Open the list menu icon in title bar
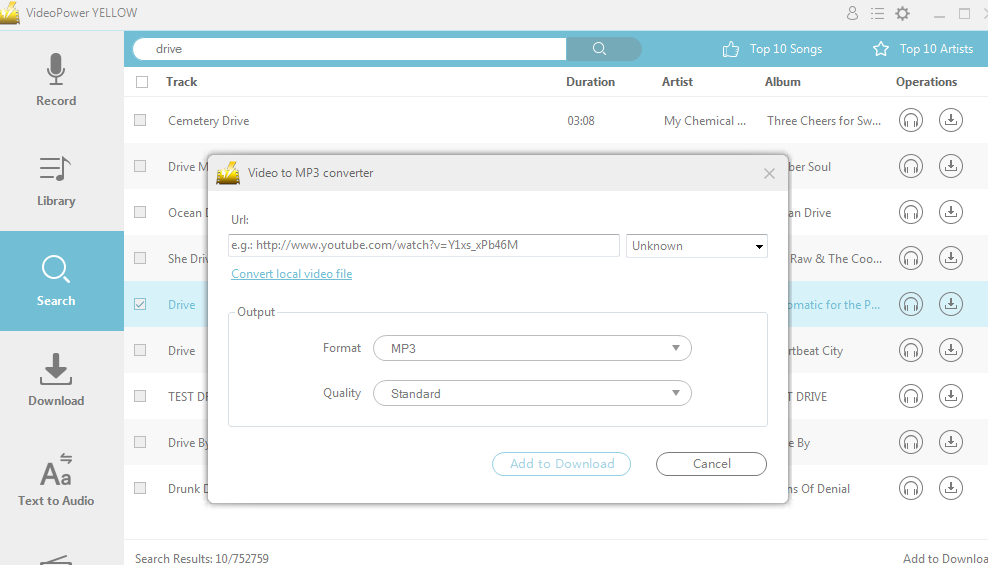This screenshot has width=988, height=568. [877, 13]
